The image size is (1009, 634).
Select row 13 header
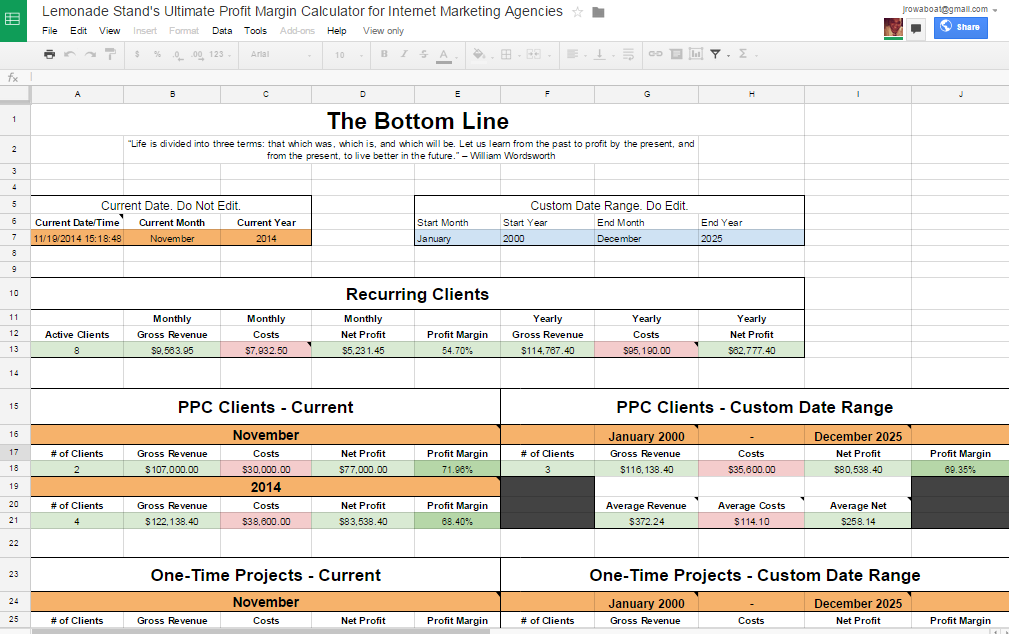click(15, 350)
